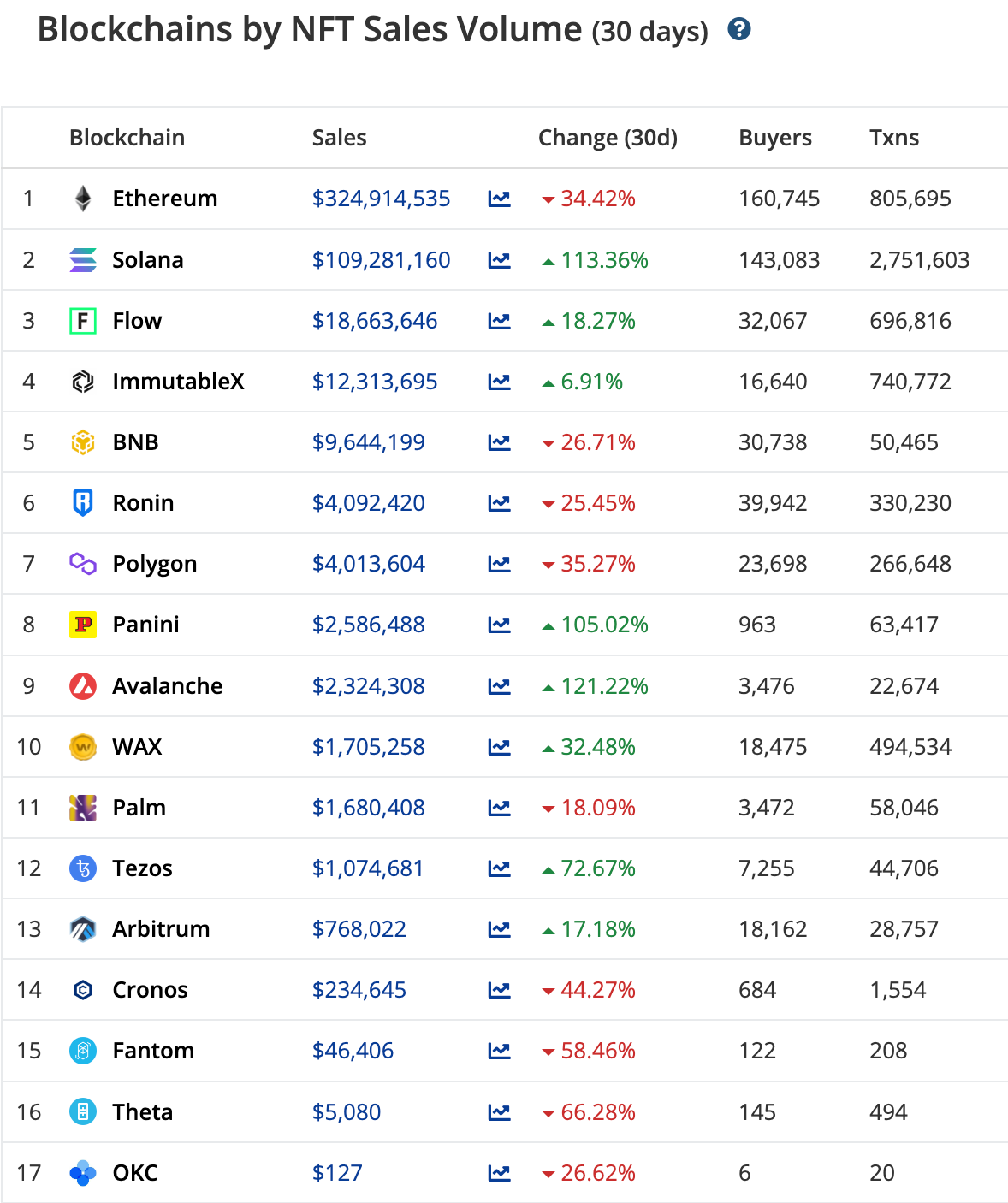This screenshot has height=1203, width=1008.
Task: Open the Flow blockchain name link
Action: (137, 321)
